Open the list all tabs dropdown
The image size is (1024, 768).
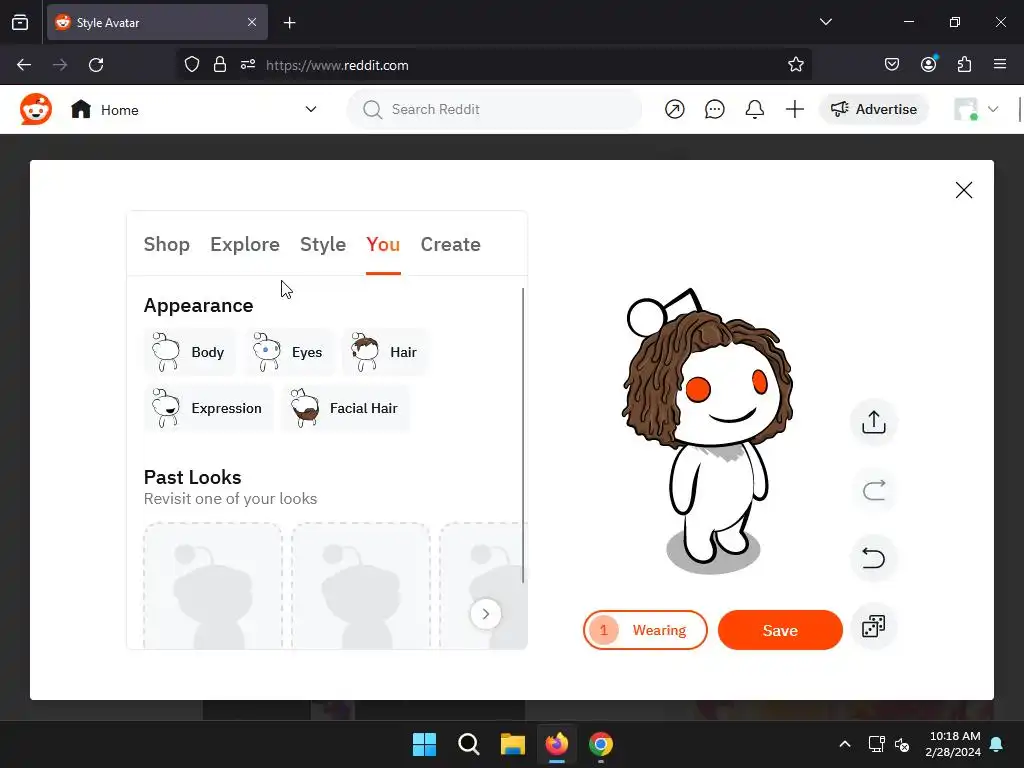pyautogui.click(x=826, y=22)
